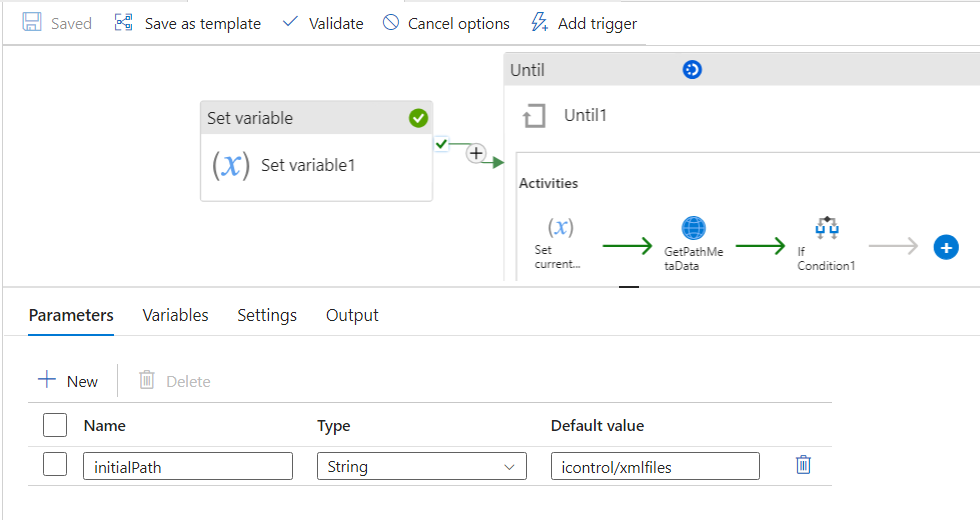Check the initialPath row checkbox
Viewport: 980px width, 520px height.
click(55, 465)
